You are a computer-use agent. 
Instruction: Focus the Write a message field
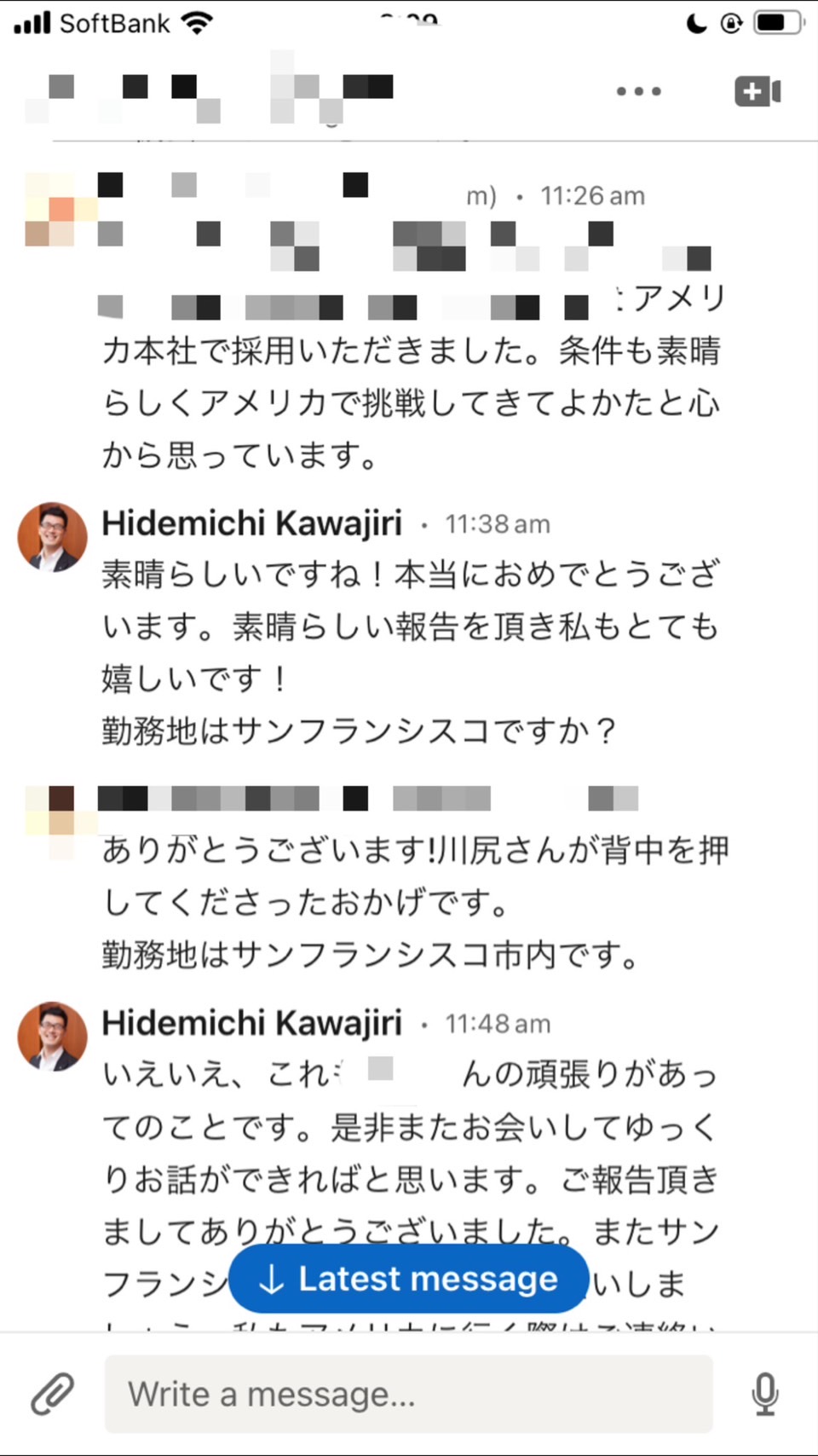point(408,1395)
